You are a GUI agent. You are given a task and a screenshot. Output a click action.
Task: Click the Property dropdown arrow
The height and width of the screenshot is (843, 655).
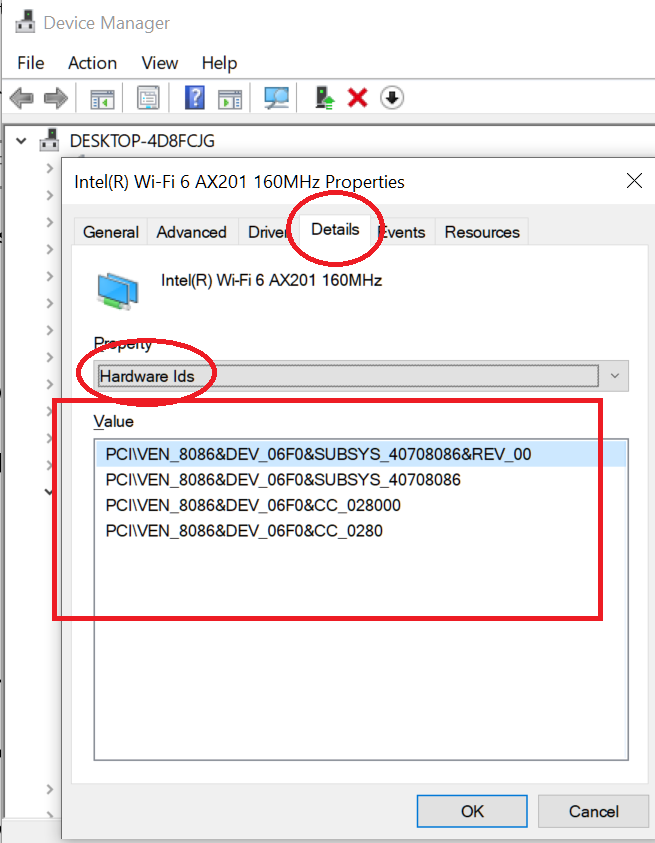(x=615, y=376)
